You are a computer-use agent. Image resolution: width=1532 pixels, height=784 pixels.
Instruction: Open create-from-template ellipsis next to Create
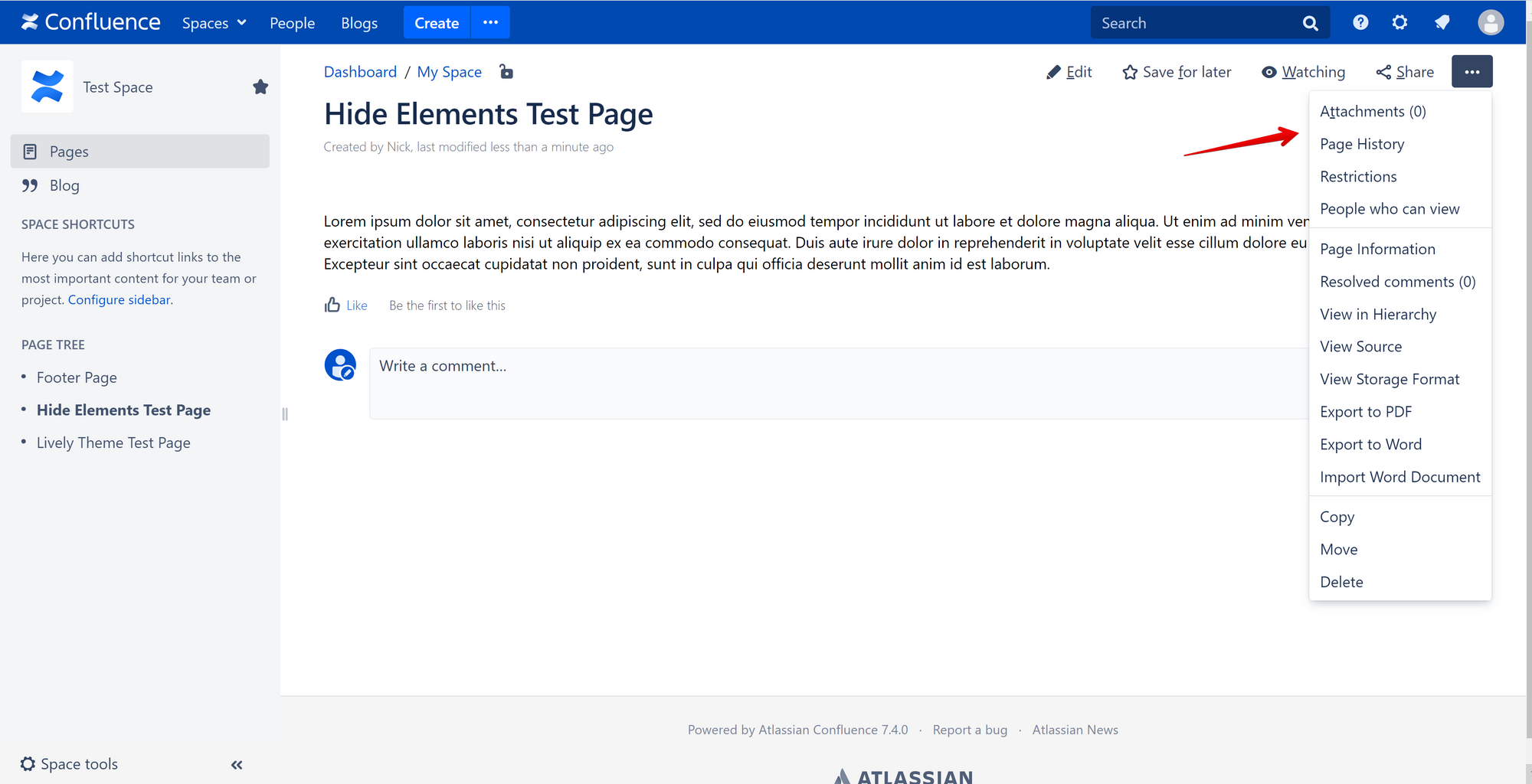pos(490,23)
